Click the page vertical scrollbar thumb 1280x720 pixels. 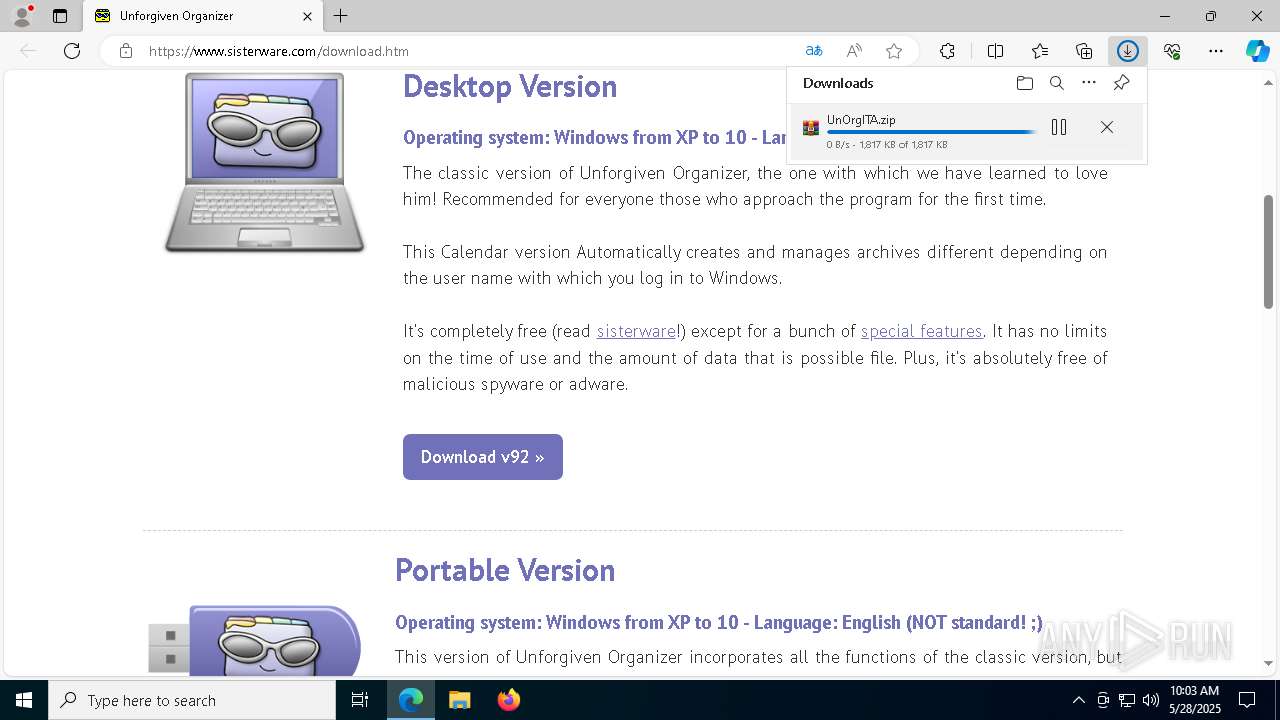(x=1268, y=252)
